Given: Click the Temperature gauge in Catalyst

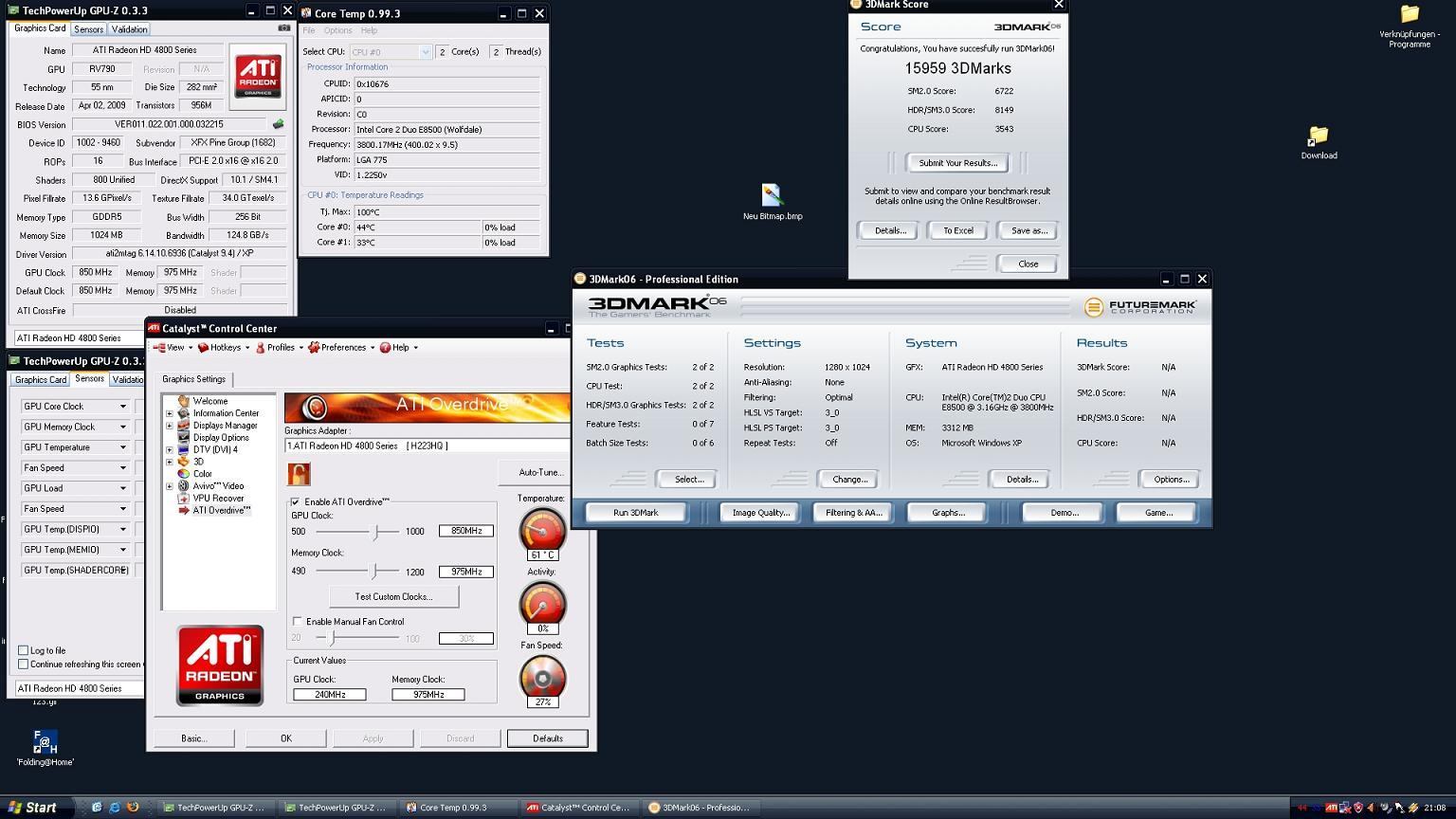Looking at the screenshot, I should (542, 531).
